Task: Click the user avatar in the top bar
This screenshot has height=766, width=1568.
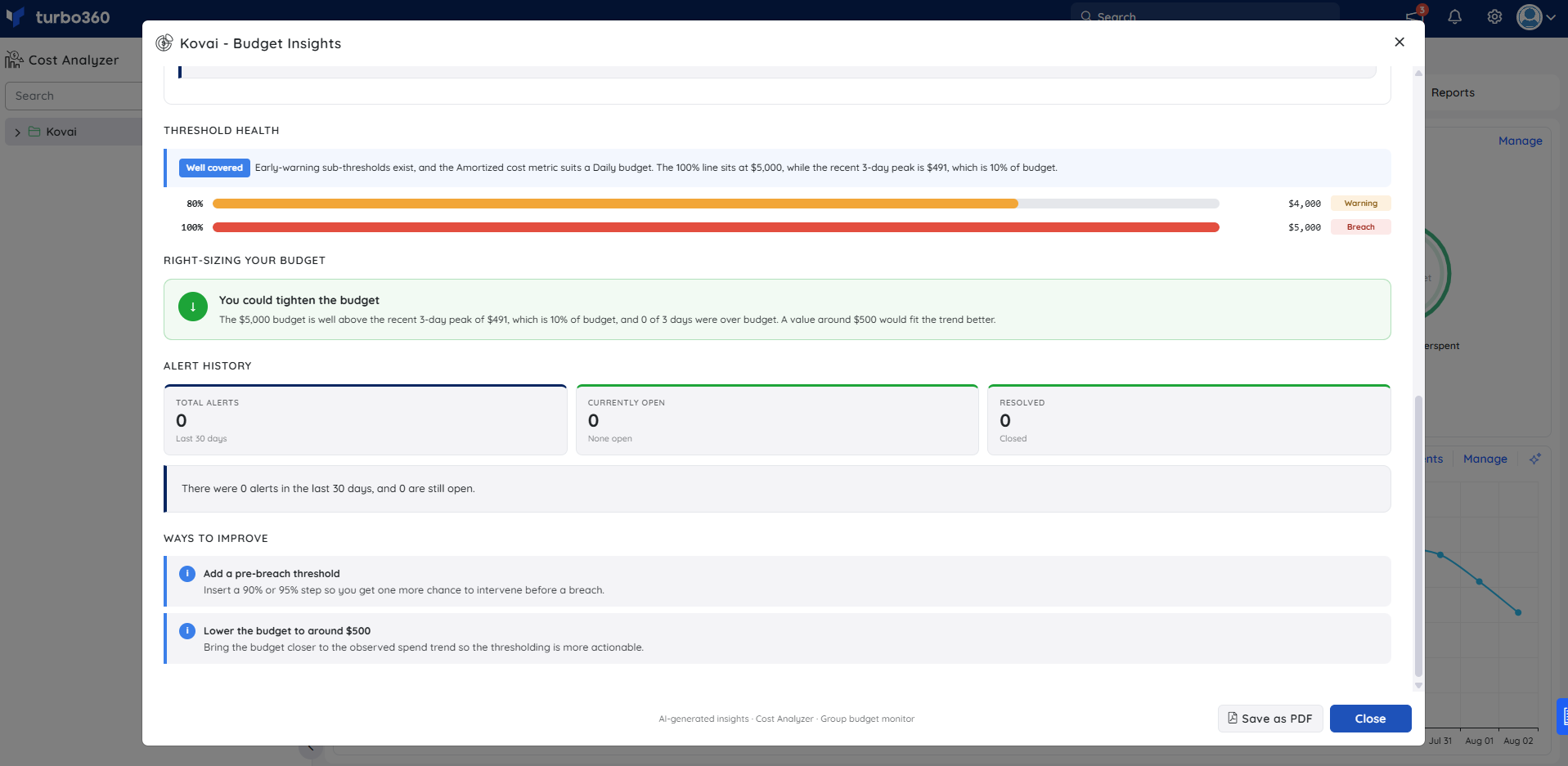Action: pos(1529,16)
